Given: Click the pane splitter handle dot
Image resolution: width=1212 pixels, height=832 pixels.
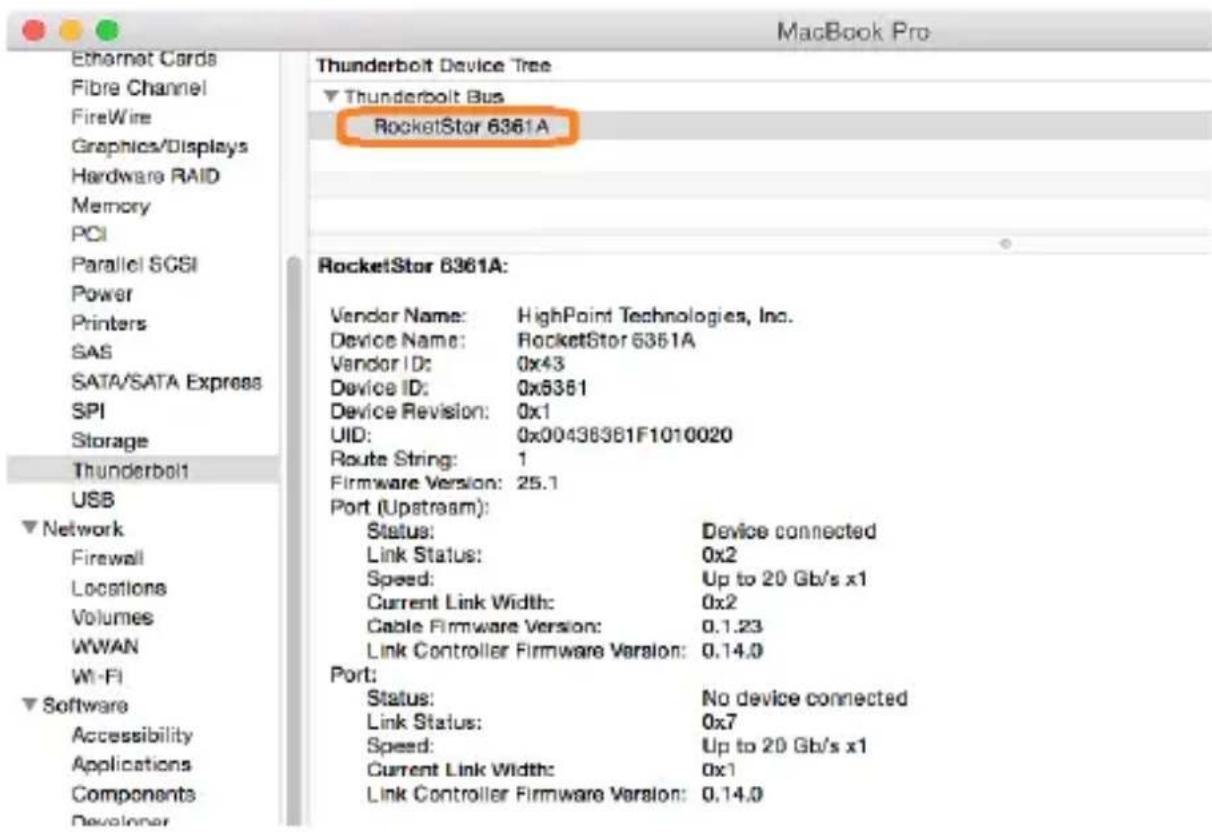Looking at the screenshot, I should point(1005,243).
